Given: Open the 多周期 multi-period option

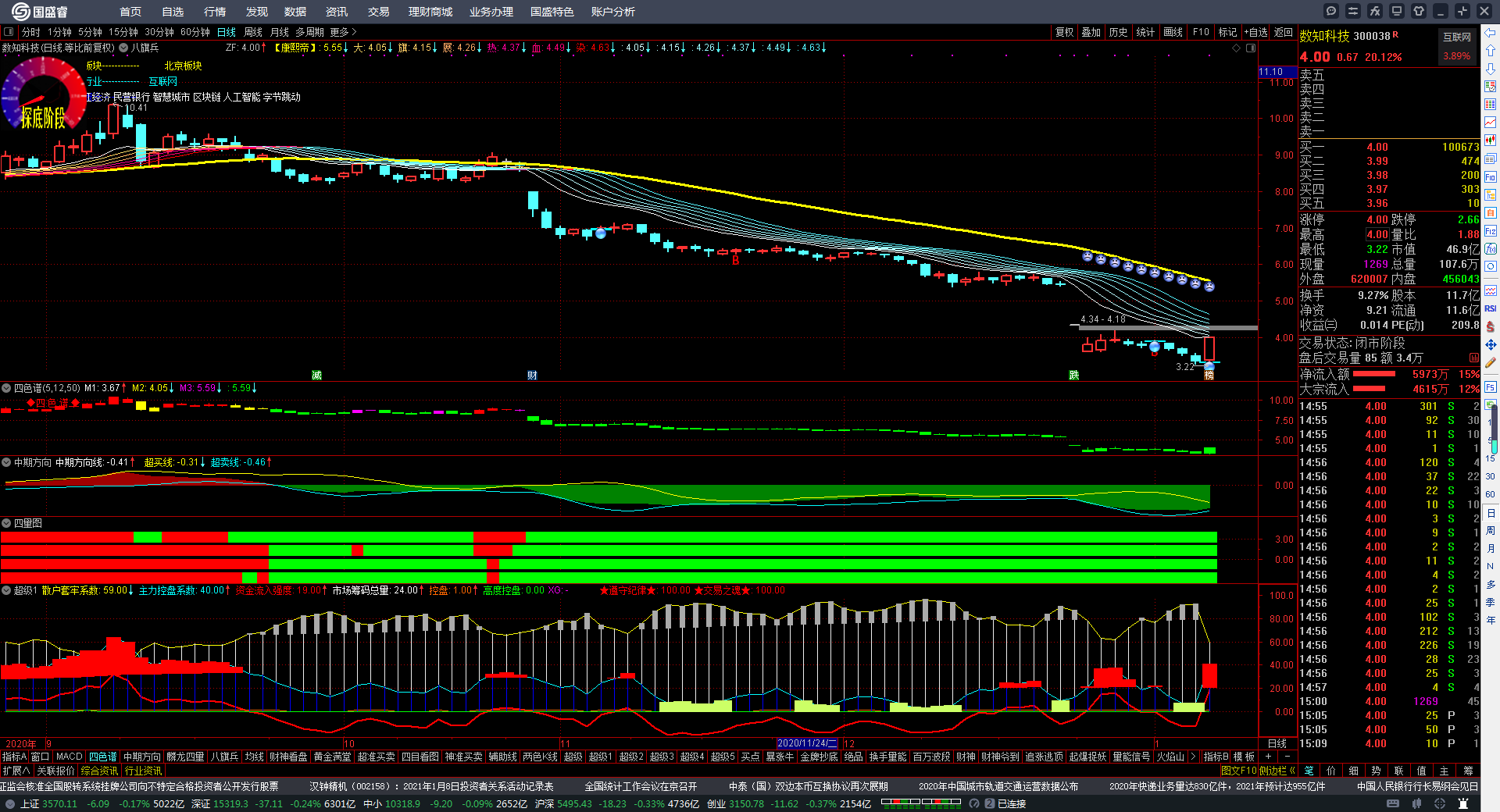Looking at the screenshot, I should point(309,32).
